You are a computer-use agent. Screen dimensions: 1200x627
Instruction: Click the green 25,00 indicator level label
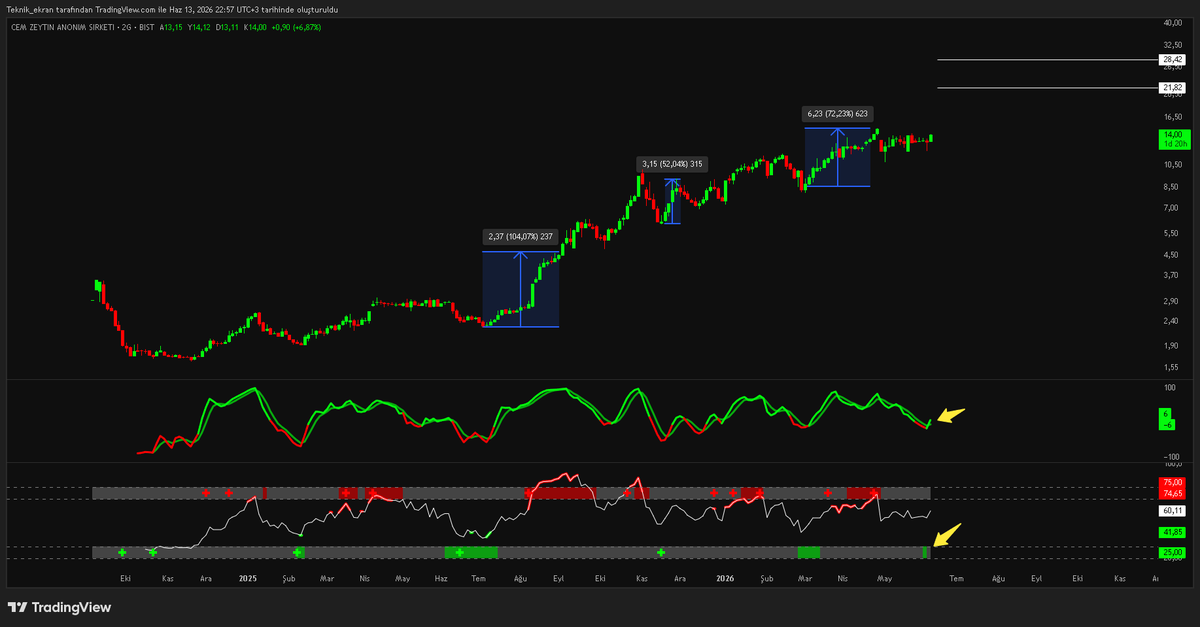[x=1172, y=552]
